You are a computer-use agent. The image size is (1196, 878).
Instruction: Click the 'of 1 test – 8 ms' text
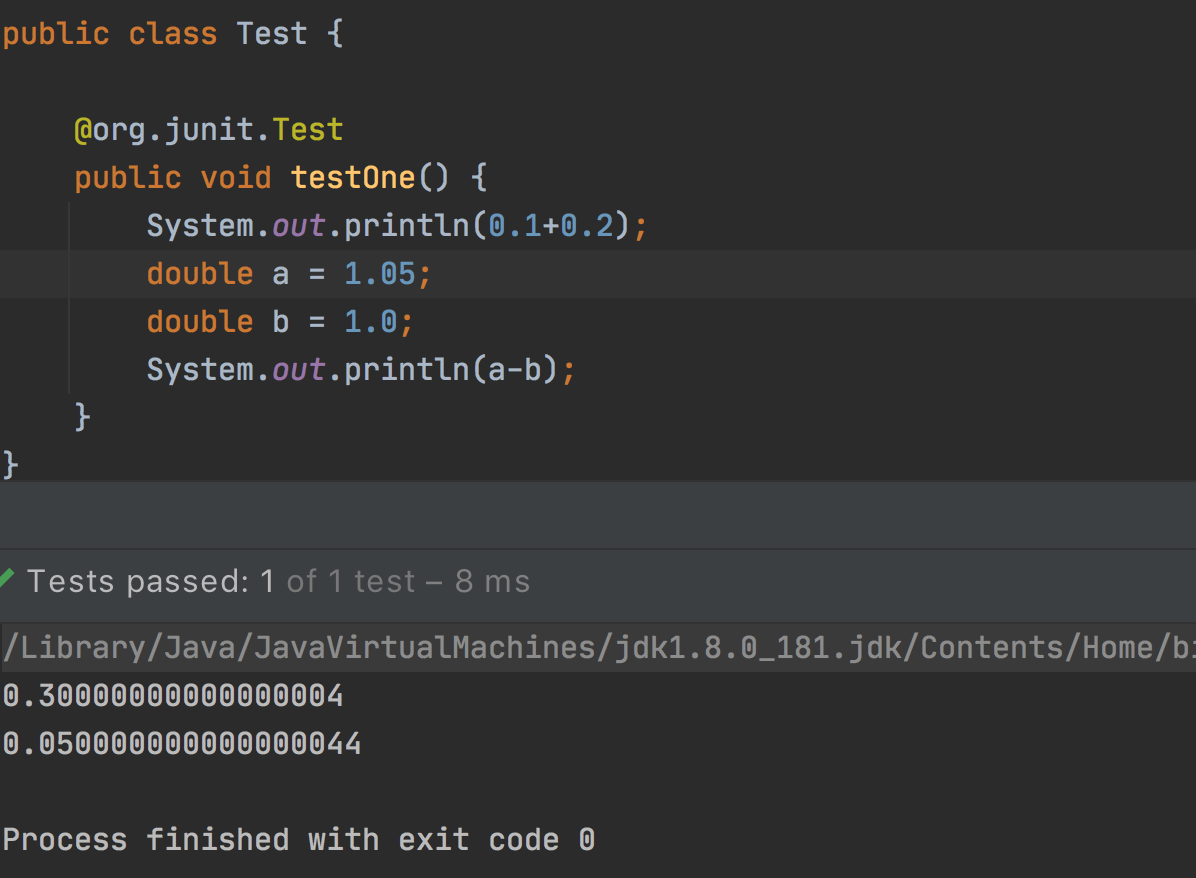408,581
